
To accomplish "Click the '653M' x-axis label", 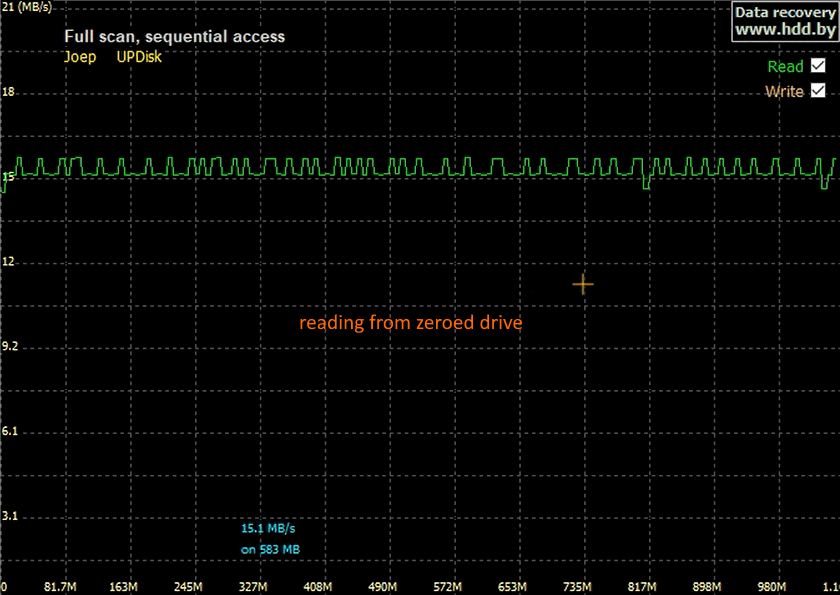I will tap(512, 587).
